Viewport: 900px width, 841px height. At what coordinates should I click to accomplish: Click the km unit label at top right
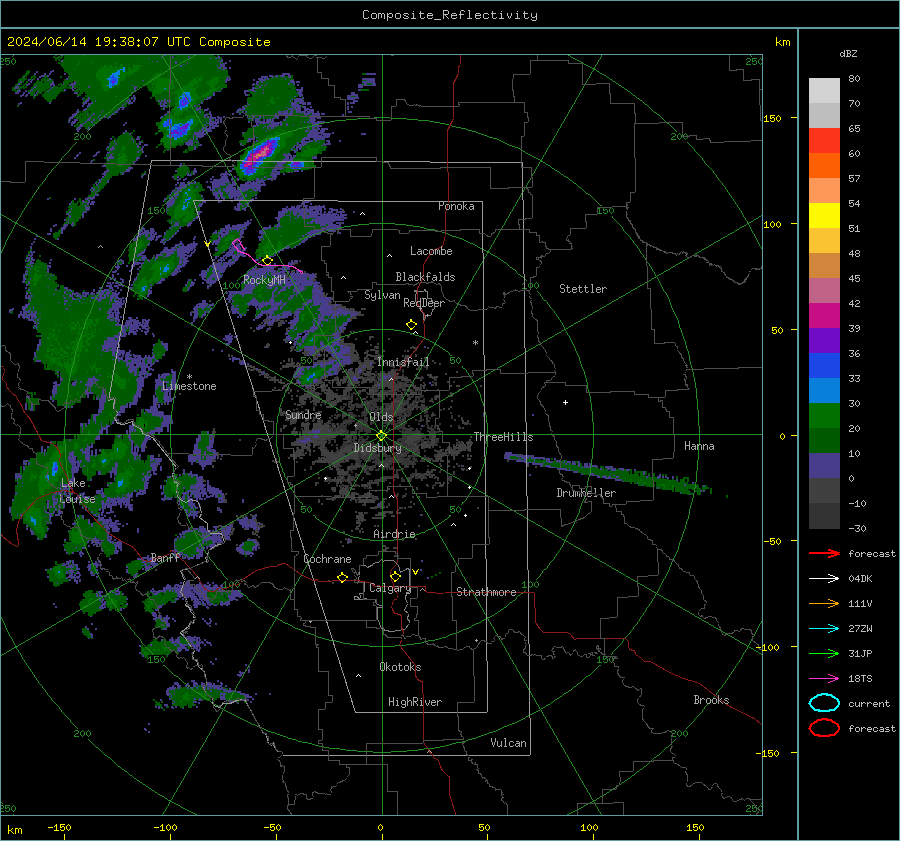tap(782, 41)
